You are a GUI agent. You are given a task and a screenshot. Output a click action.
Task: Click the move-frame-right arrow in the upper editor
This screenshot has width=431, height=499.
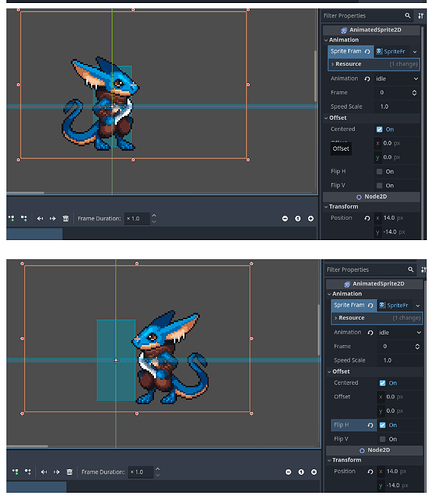(x=53, y=218)
